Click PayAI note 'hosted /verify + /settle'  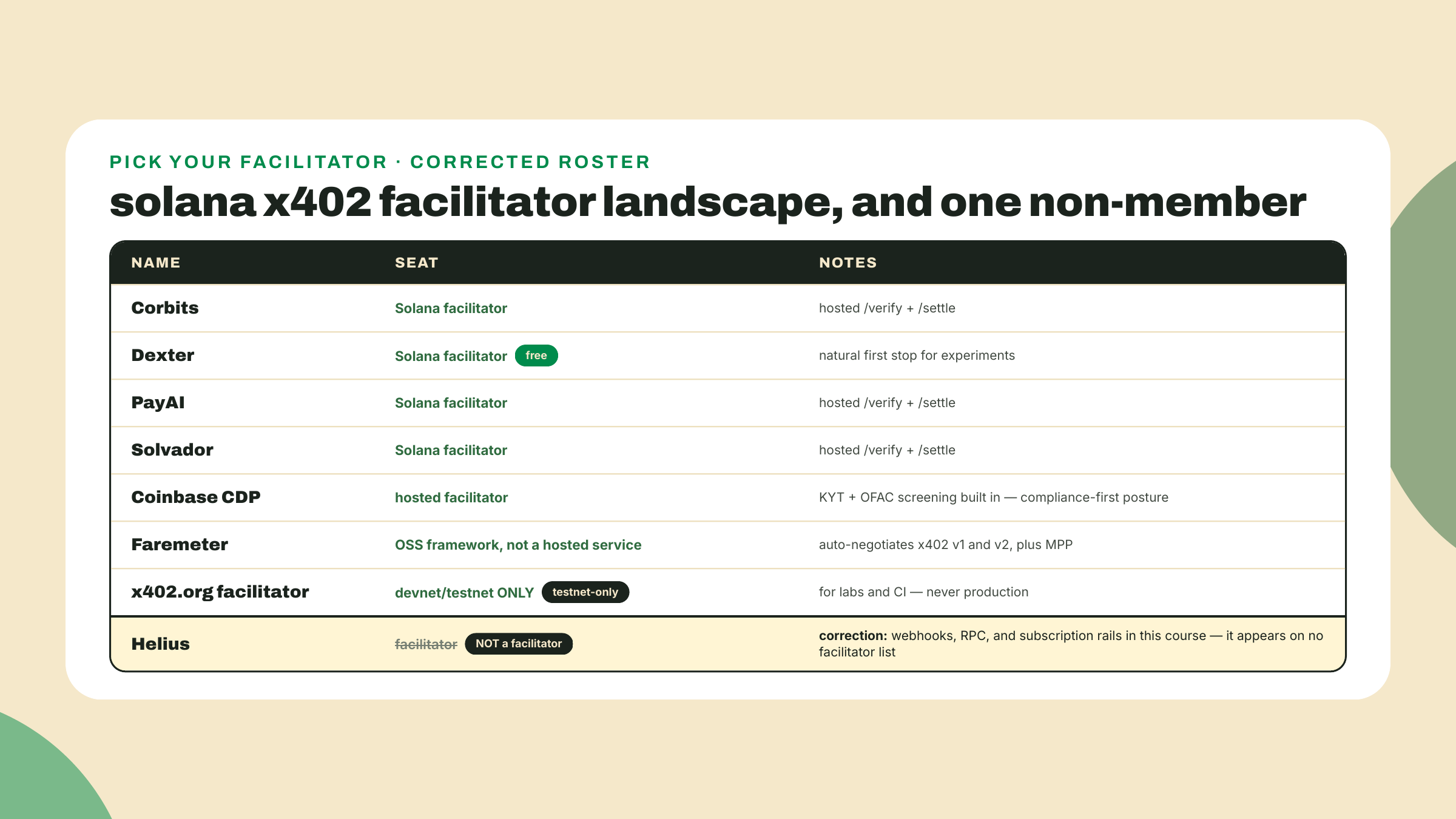(887, 403)
